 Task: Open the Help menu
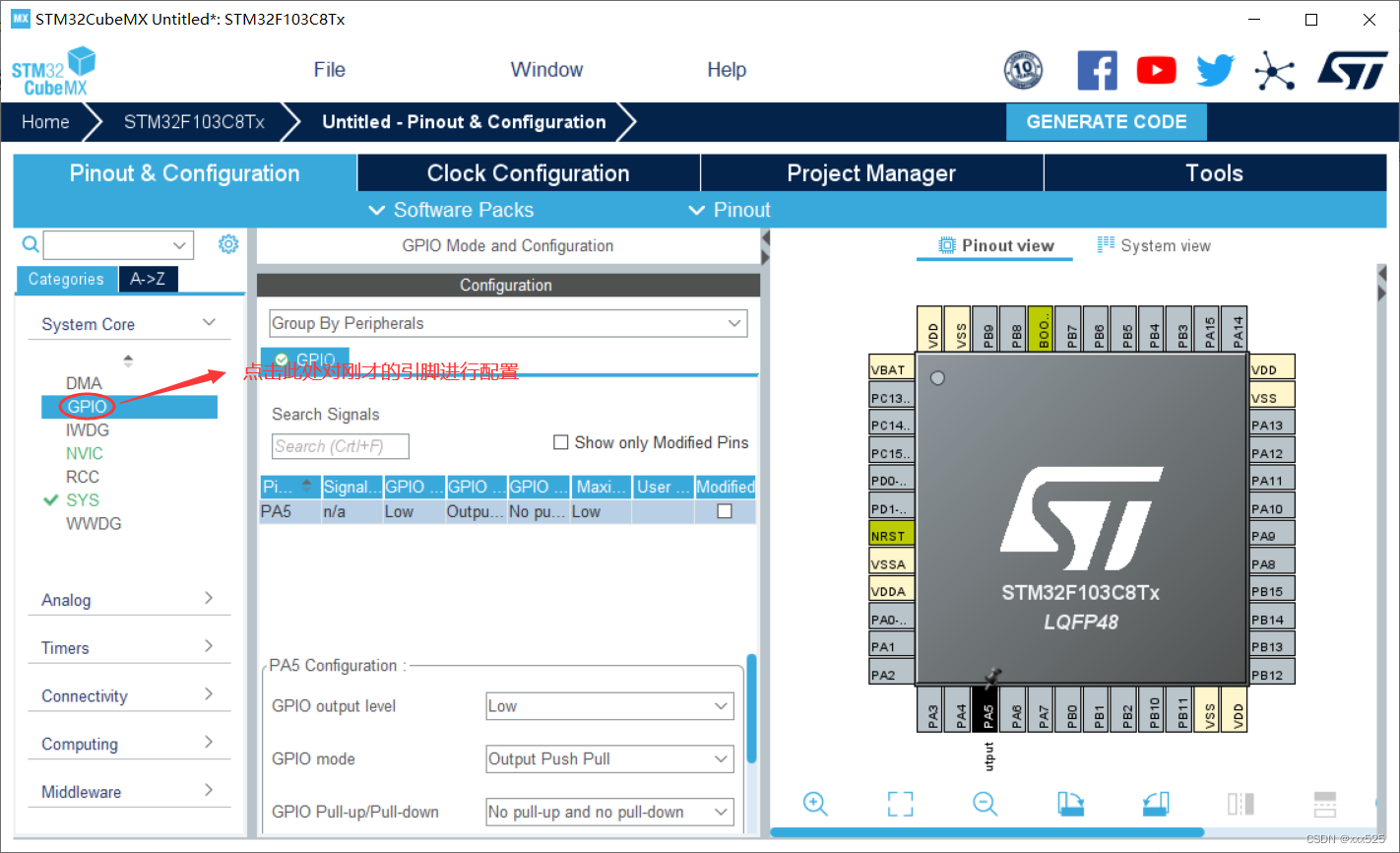(727, 70)
